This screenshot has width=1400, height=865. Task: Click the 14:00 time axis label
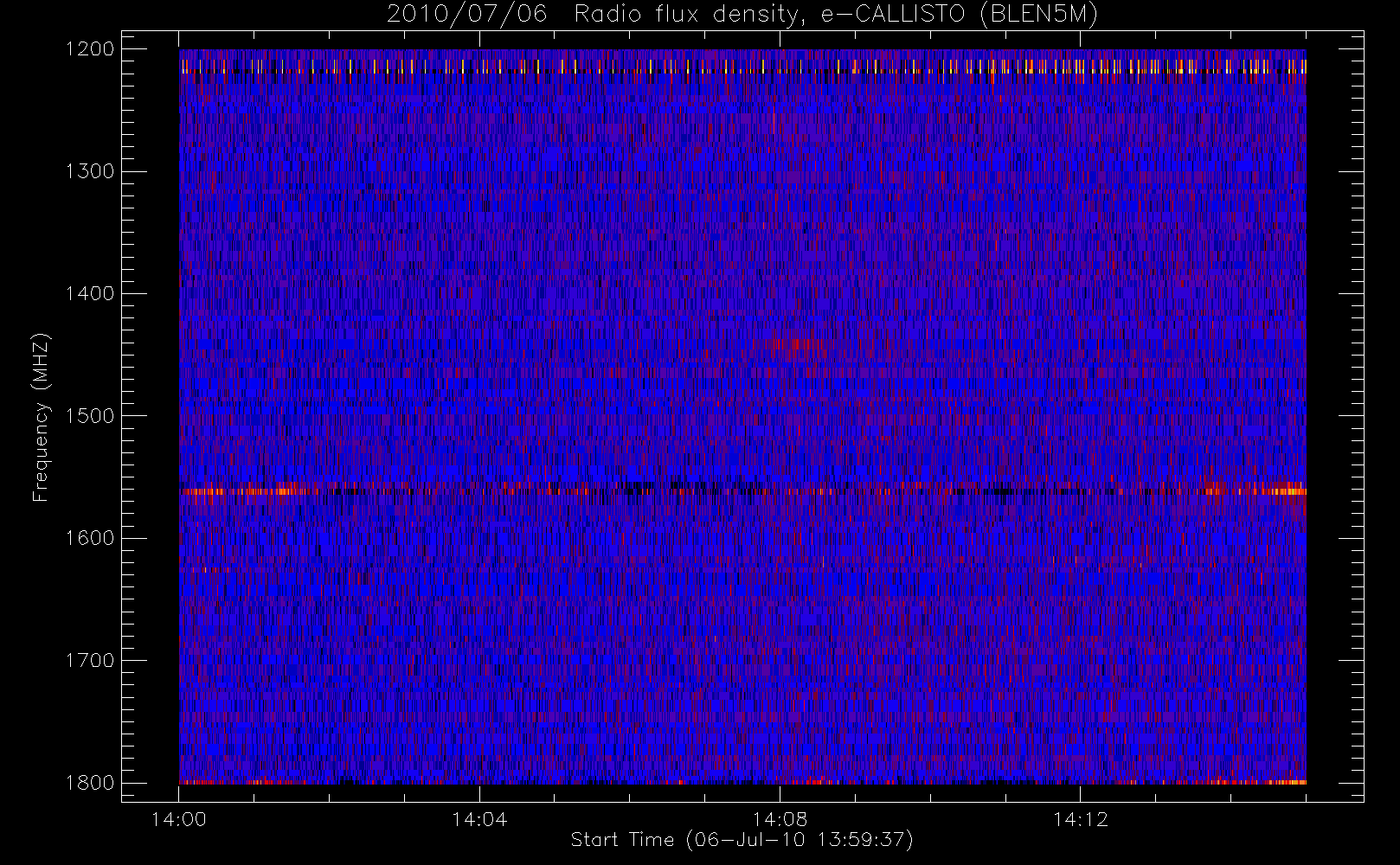179,819
